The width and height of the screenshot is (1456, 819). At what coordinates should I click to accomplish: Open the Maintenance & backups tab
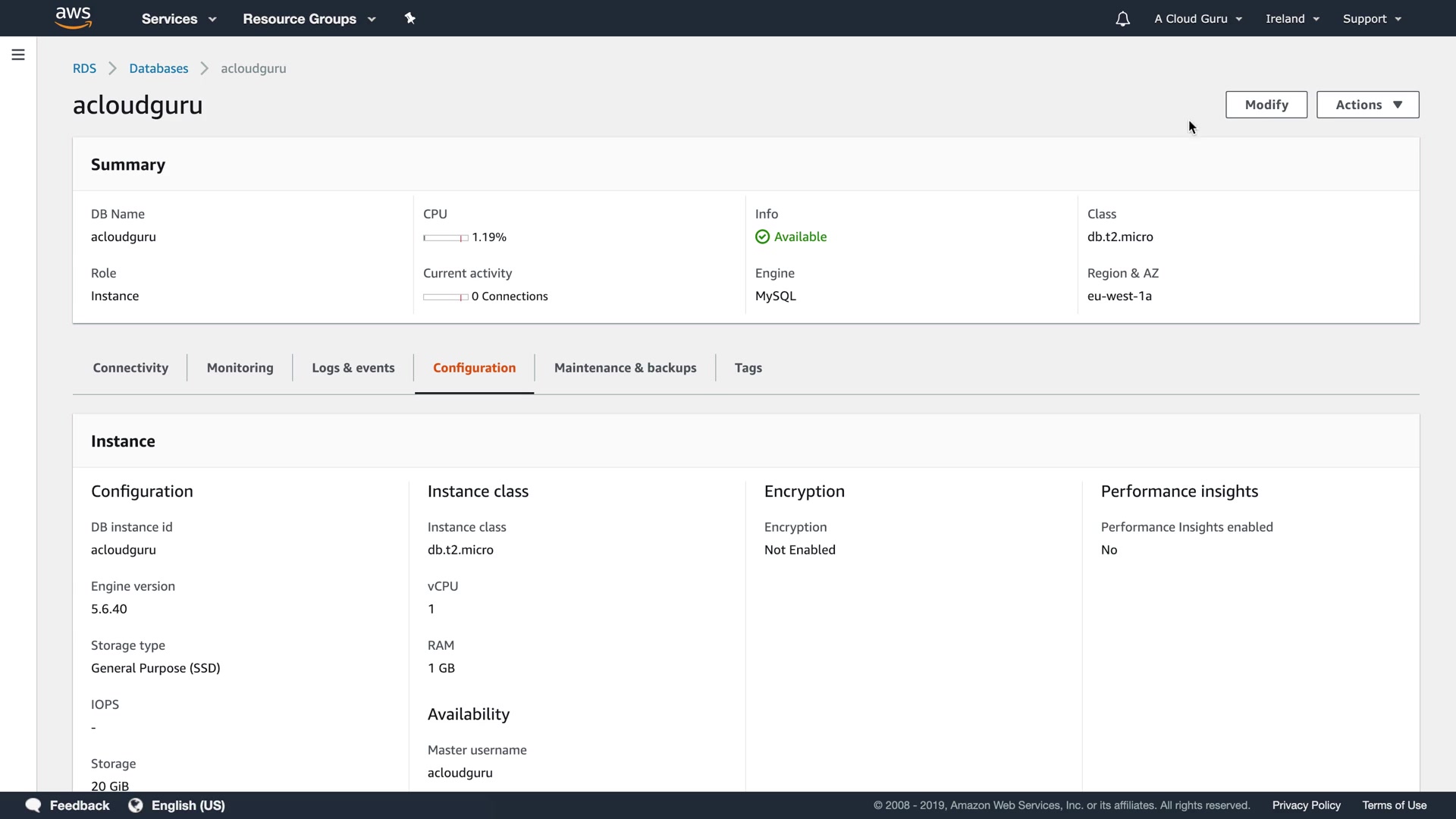625,368
